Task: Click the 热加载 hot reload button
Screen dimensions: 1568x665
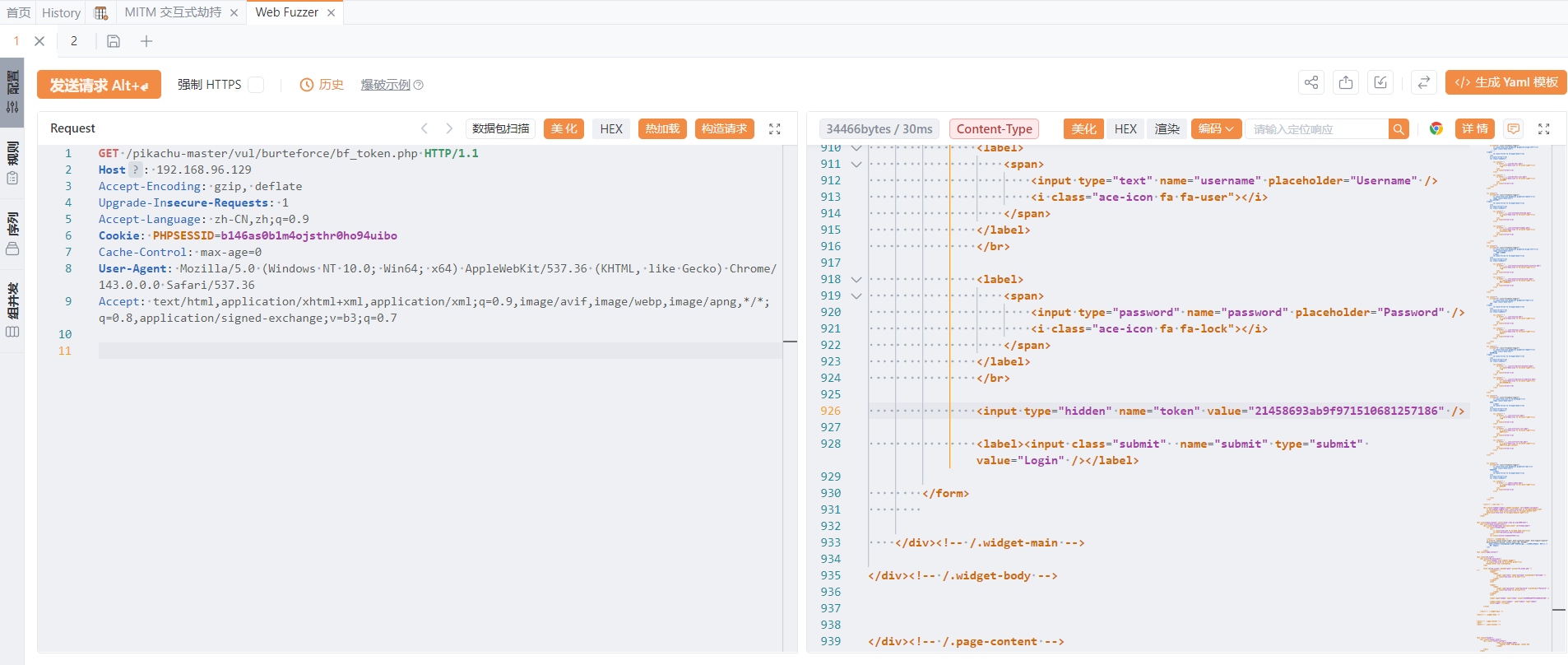Action: [x=662, y=128]
